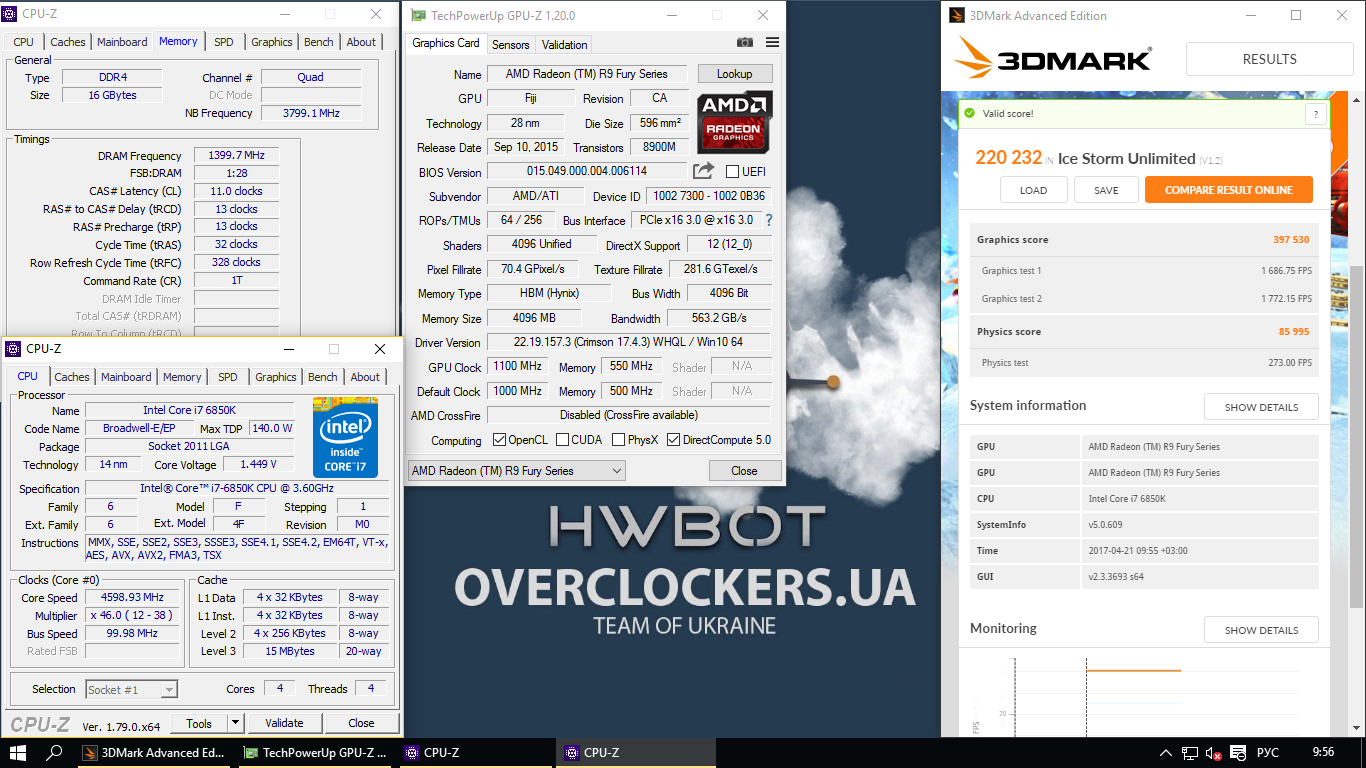This screenshot has height=768, width=1366.
Task: Open Windows Start menu
Action: (17, 753)
